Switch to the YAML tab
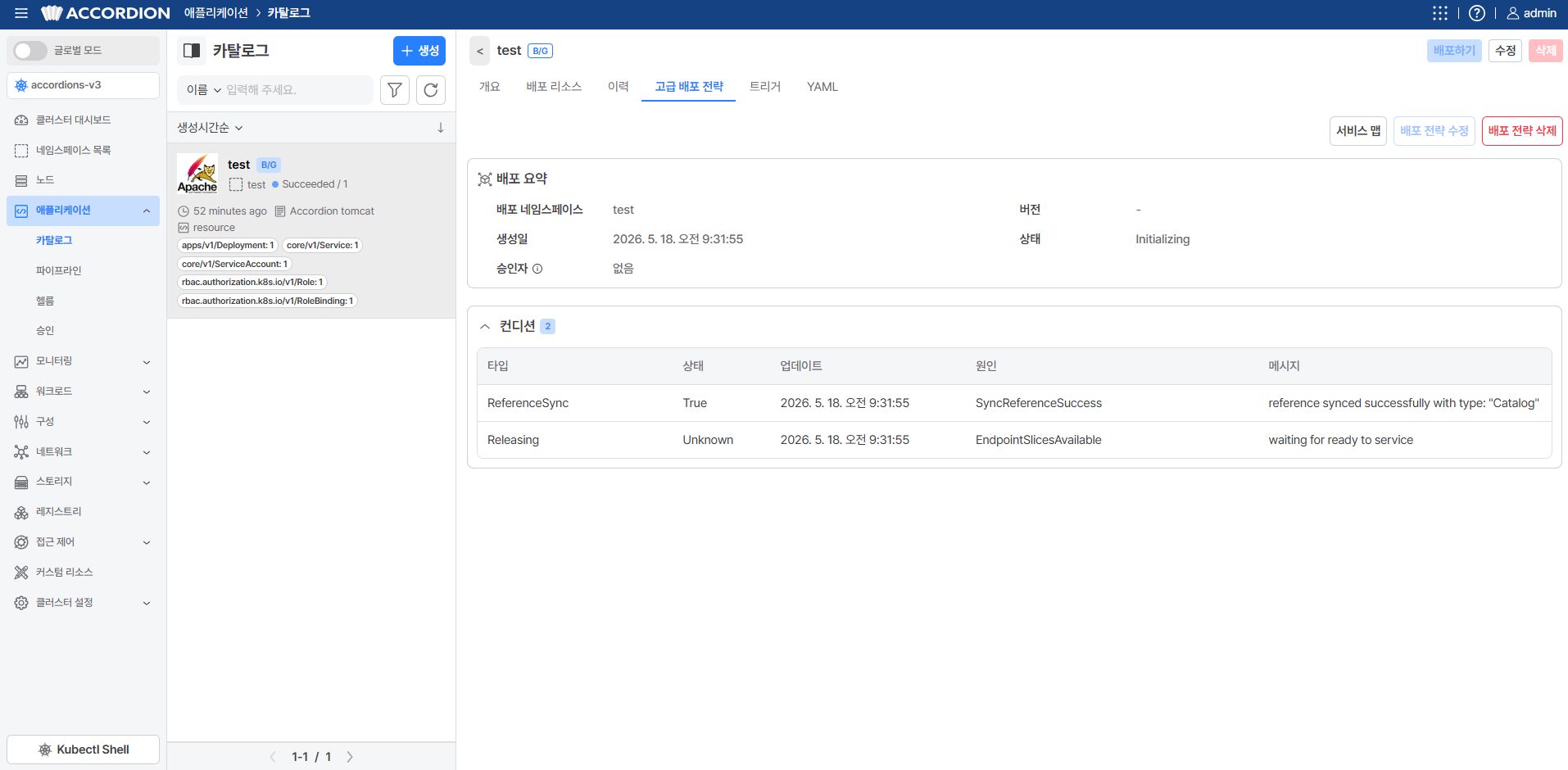 click(823, 87)
